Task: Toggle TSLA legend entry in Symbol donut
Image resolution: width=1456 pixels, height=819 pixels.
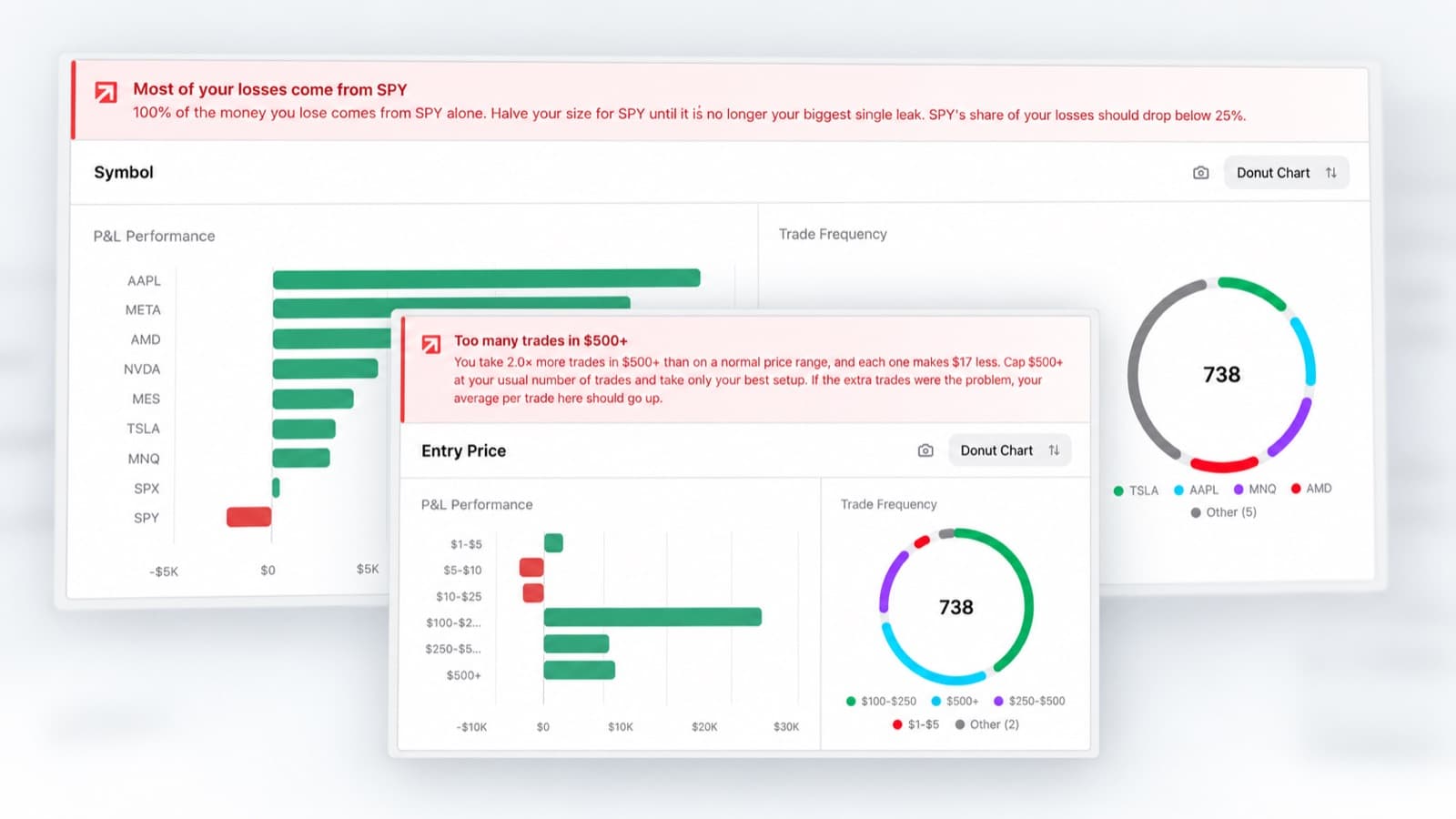Action: (x=1136, y=490)
